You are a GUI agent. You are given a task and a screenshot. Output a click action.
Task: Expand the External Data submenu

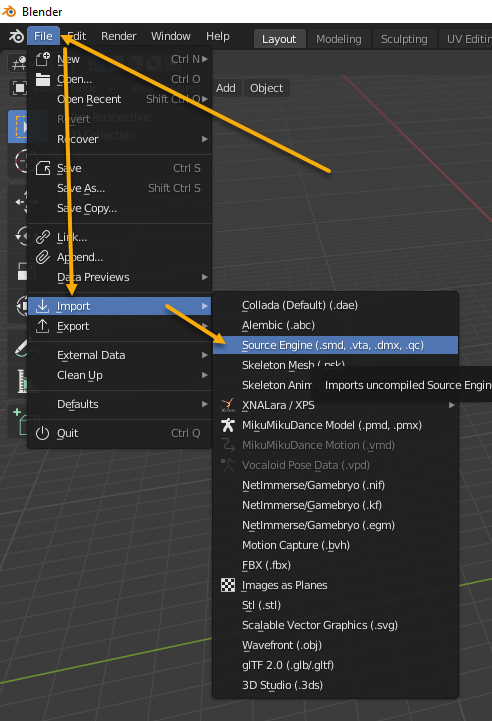point(120,355)
